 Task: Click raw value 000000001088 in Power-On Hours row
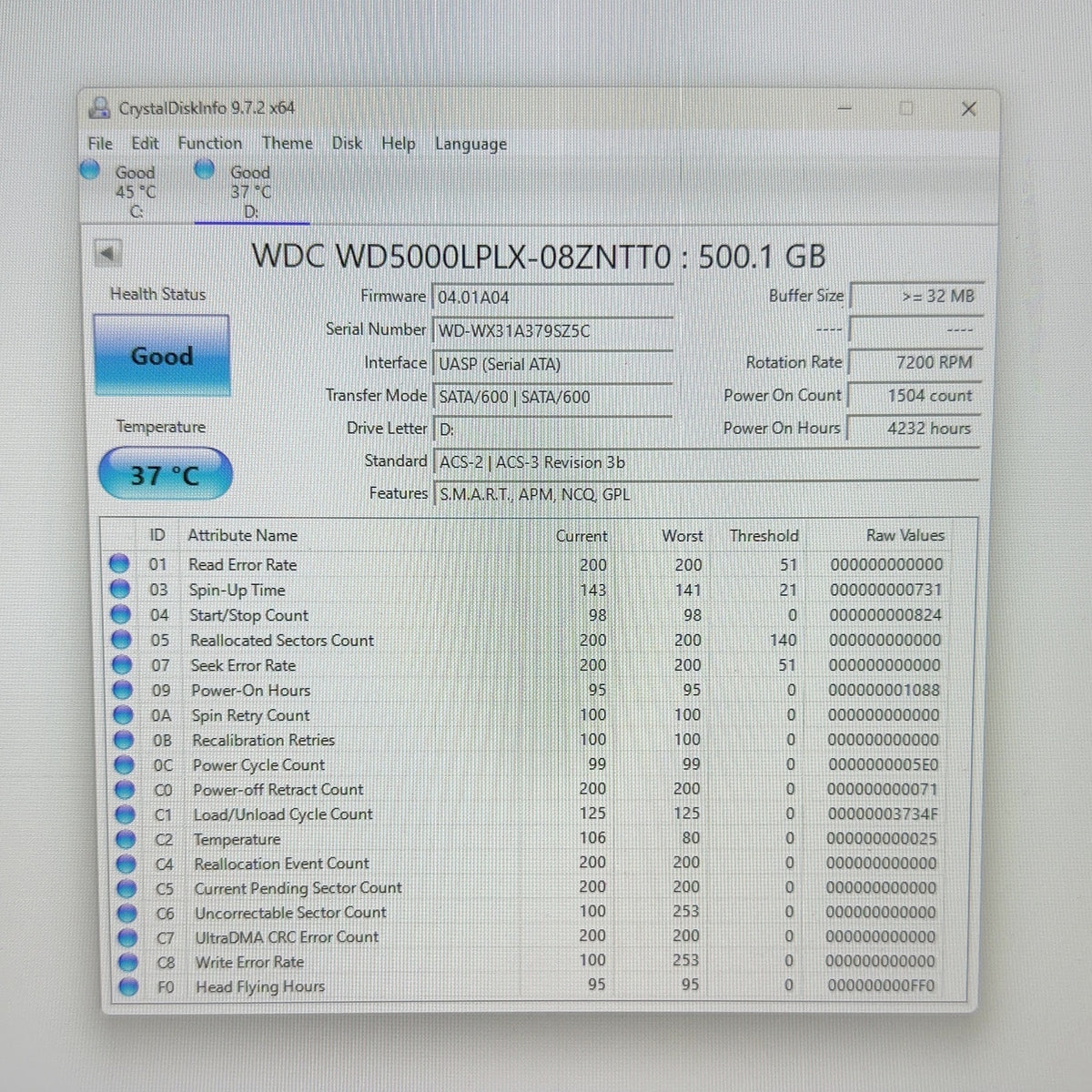click(x=884, y=690)
